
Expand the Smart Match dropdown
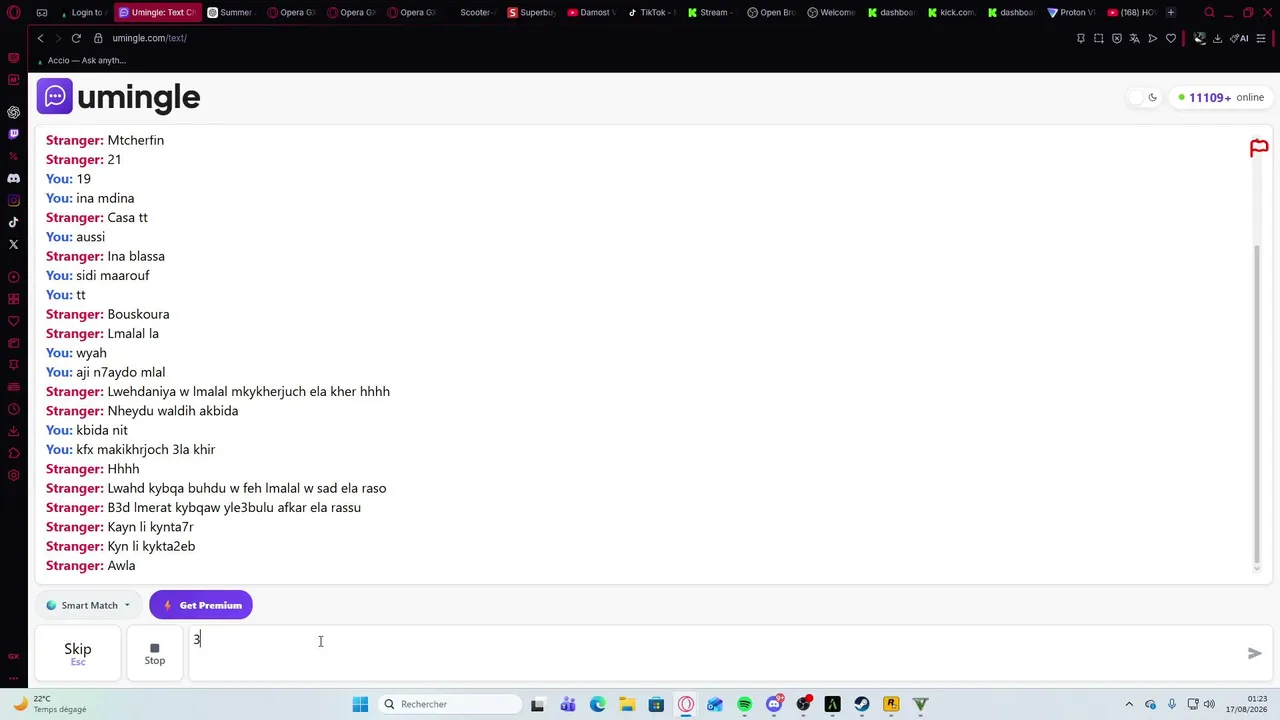point(88,605)
